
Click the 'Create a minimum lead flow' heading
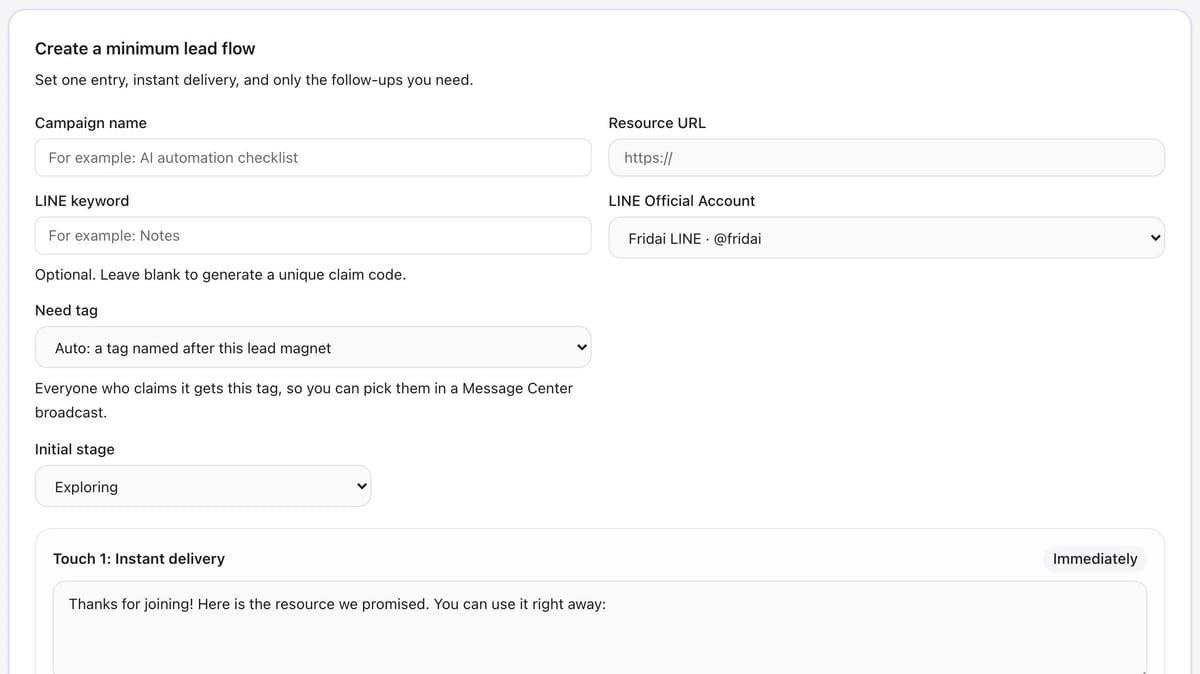[145, 48]
